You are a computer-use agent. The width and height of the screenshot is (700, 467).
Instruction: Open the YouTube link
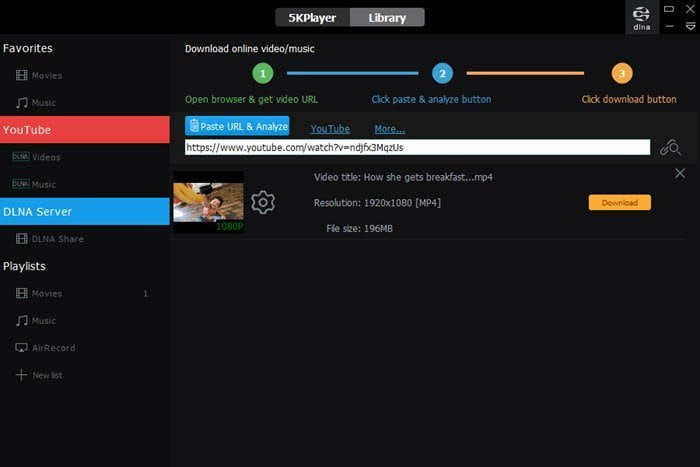click(330, 129)
